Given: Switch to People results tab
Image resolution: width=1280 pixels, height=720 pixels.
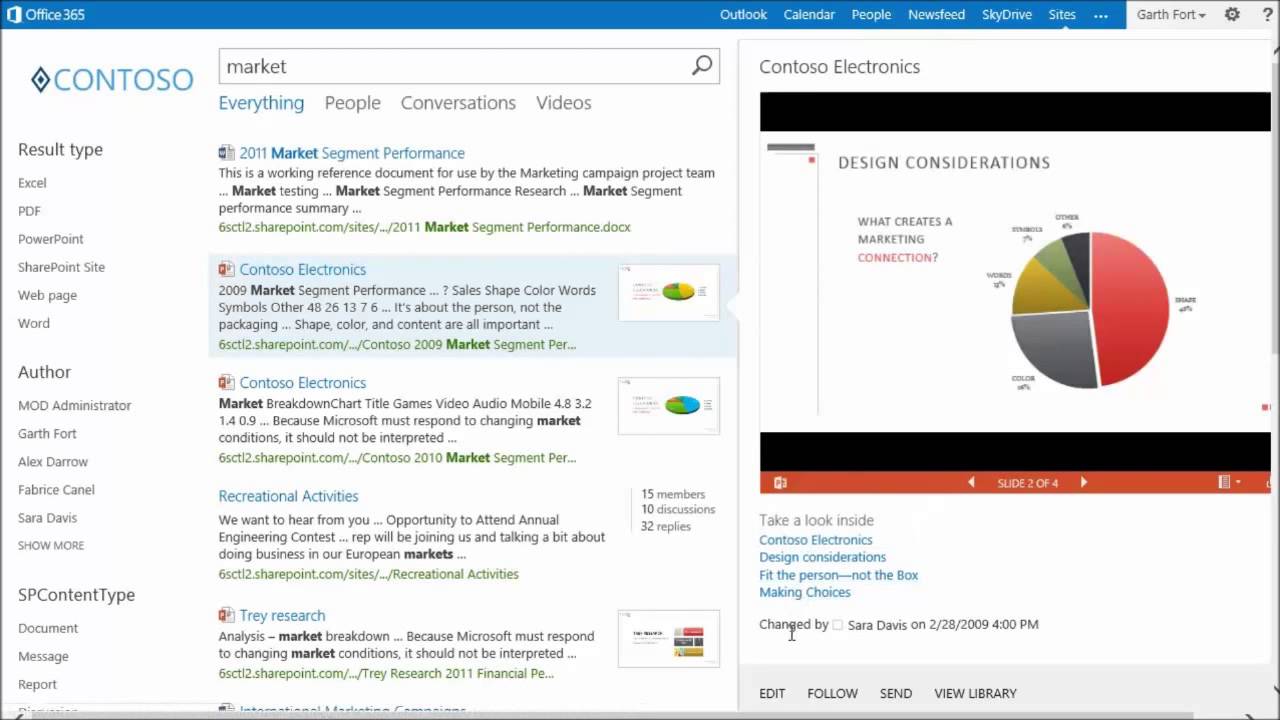Looking at the screenshot, I should pyautogui.click(x=352, y=103).
